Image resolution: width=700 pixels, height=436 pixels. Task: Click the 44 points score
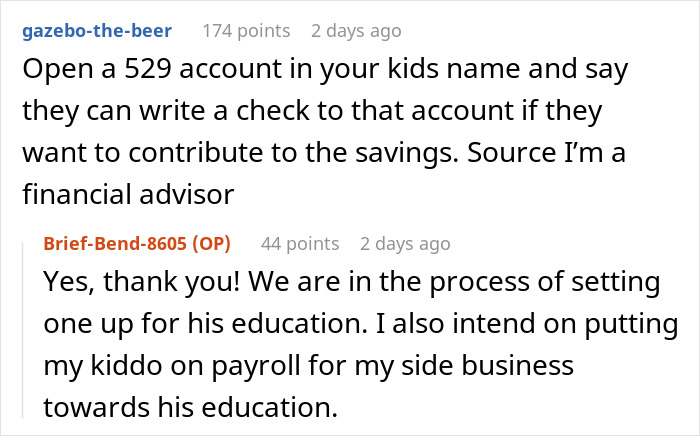tap(300, 244)
